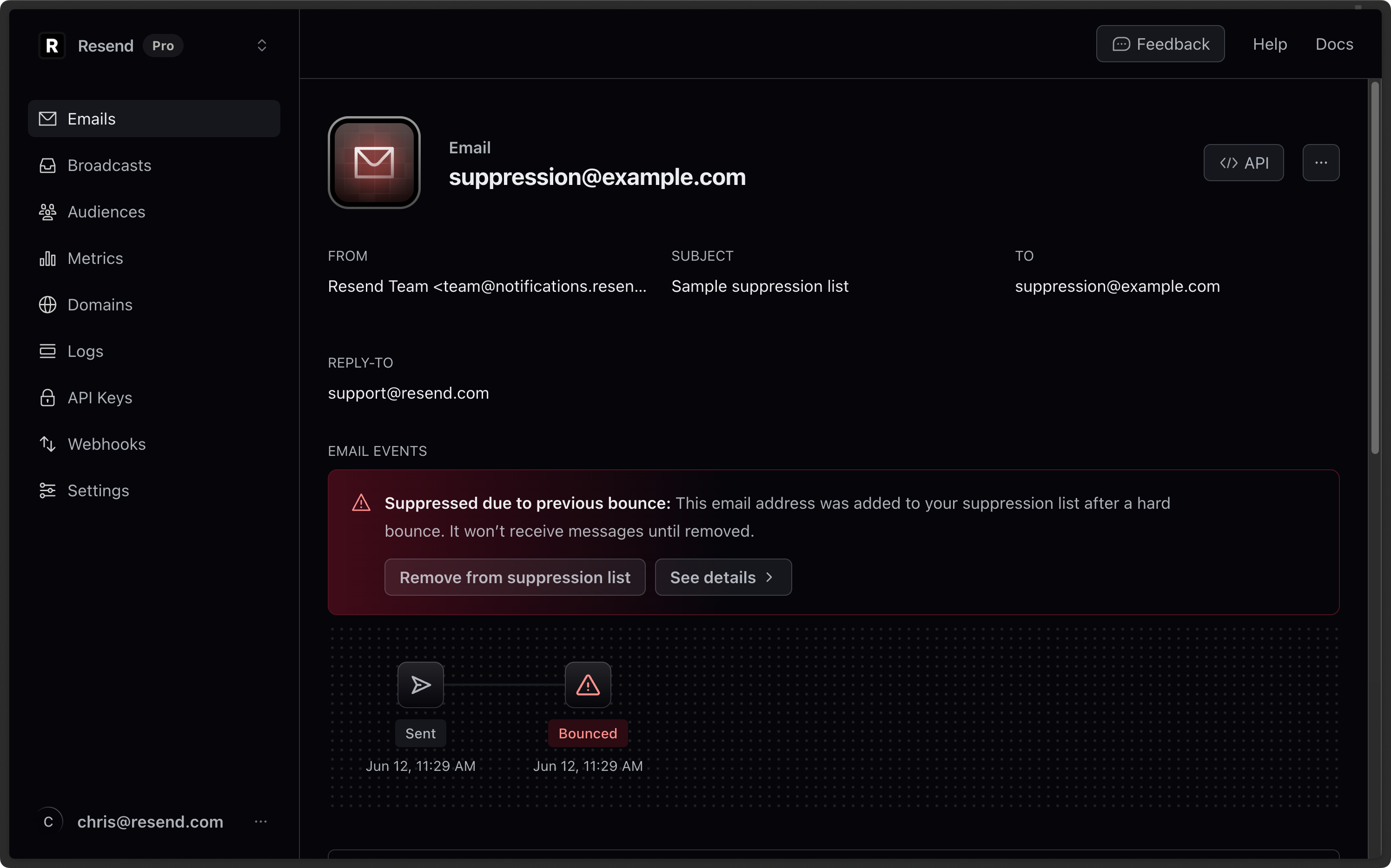The height and width of the screenshot is (868, 1391).
Task: Click the Sent paper plane icon
Action: click(420, 685)
